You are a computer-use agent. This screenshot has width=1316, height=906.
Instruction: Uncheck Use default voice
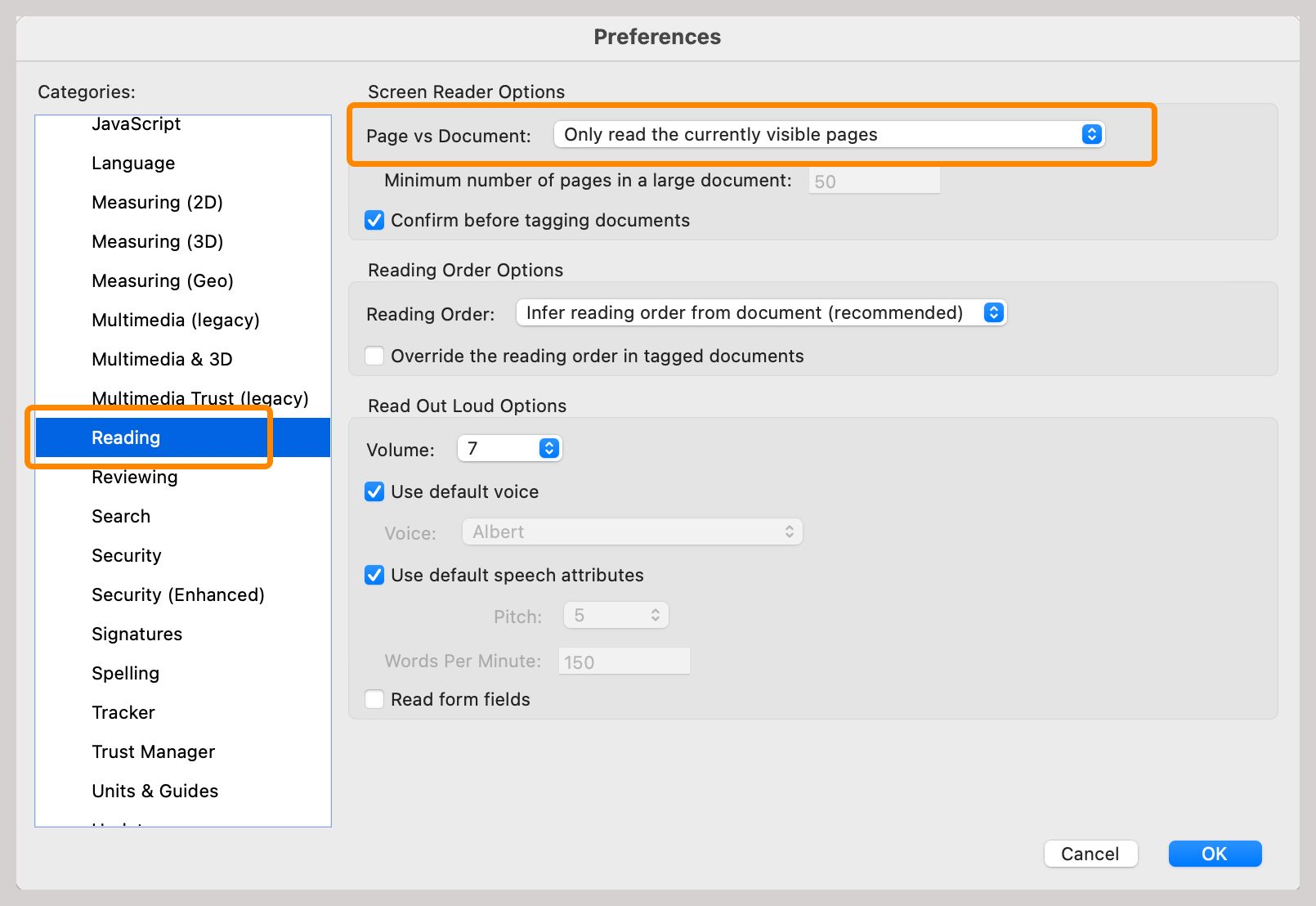[374, 492]
